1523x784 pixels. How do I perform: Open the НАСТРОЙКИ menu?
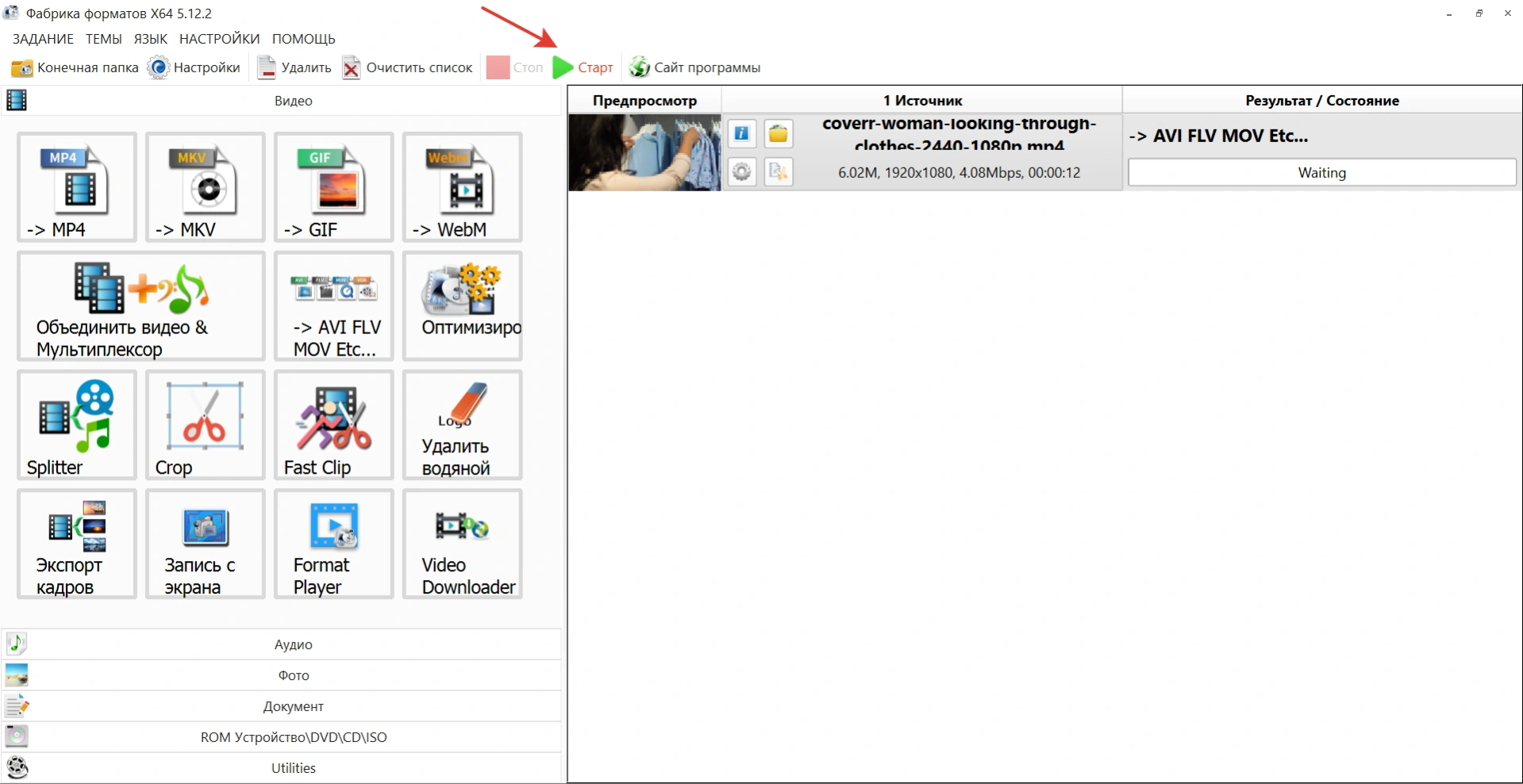click(219, 39)
